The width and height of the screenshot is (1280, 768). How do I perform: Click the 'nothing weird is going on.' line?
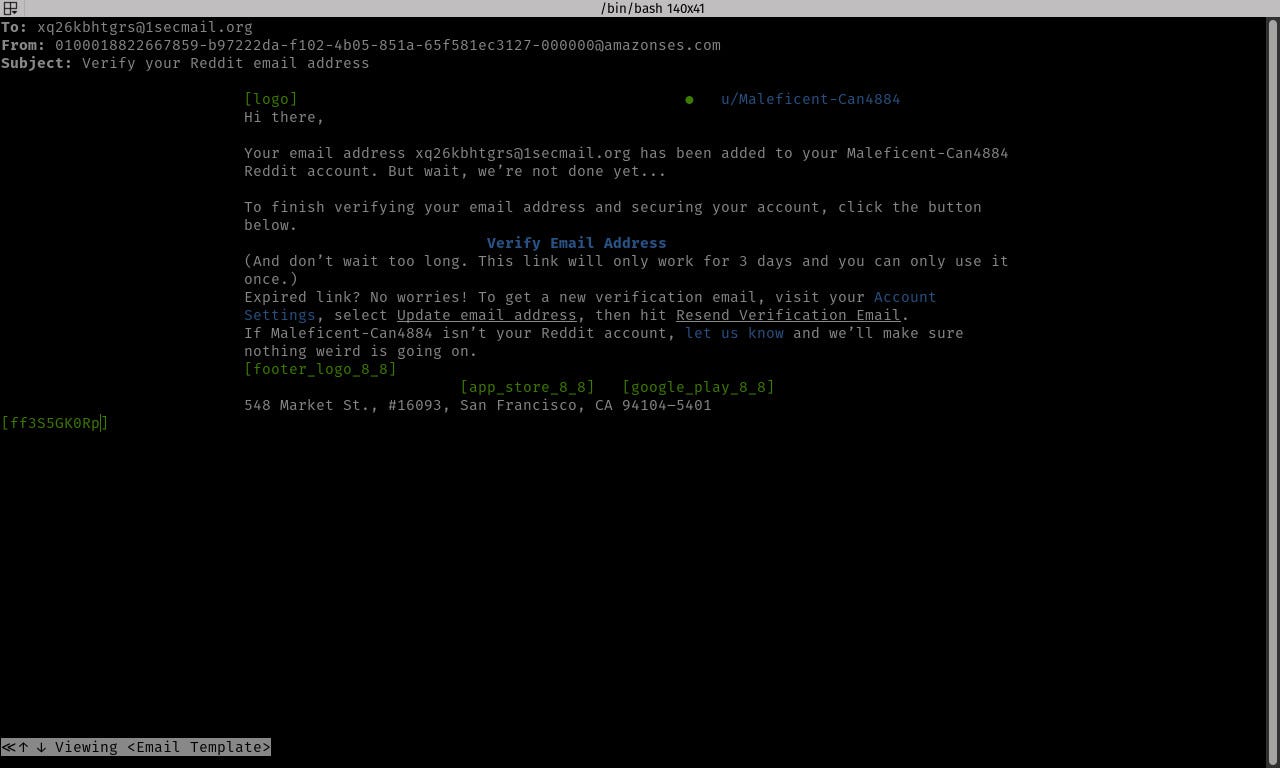pos(360,351)
